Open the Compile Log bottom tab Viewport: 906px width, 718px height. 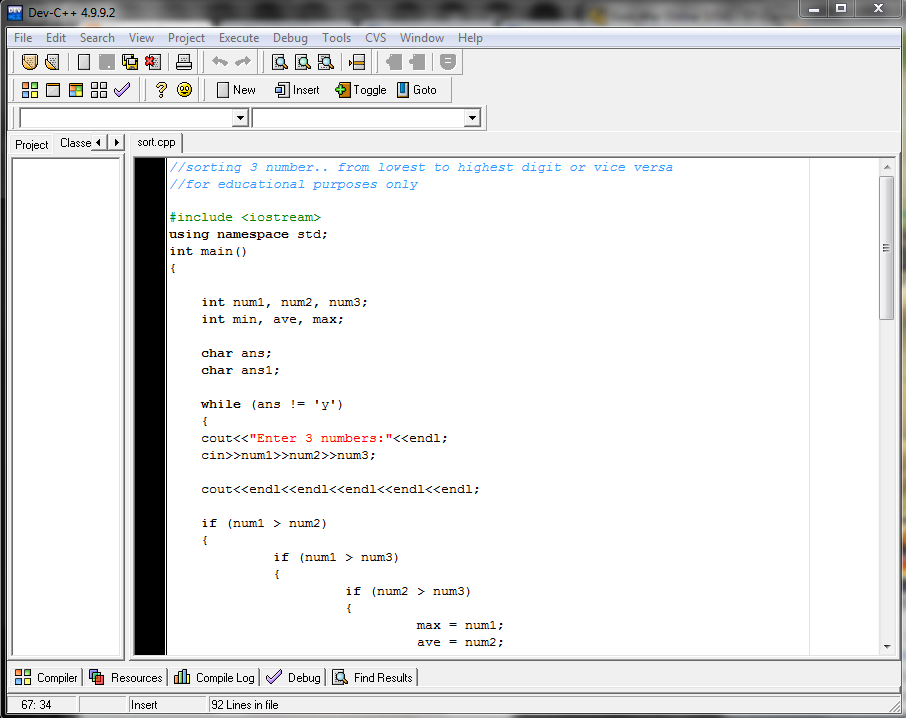[214, 678]
